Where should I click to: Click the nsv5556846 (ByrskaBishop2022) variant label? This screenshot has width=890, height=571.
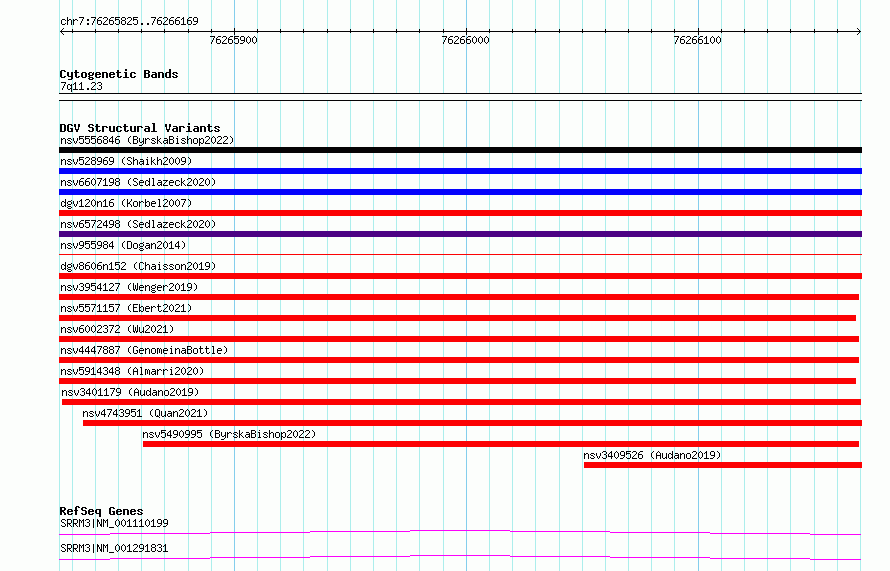click(147, 140)
